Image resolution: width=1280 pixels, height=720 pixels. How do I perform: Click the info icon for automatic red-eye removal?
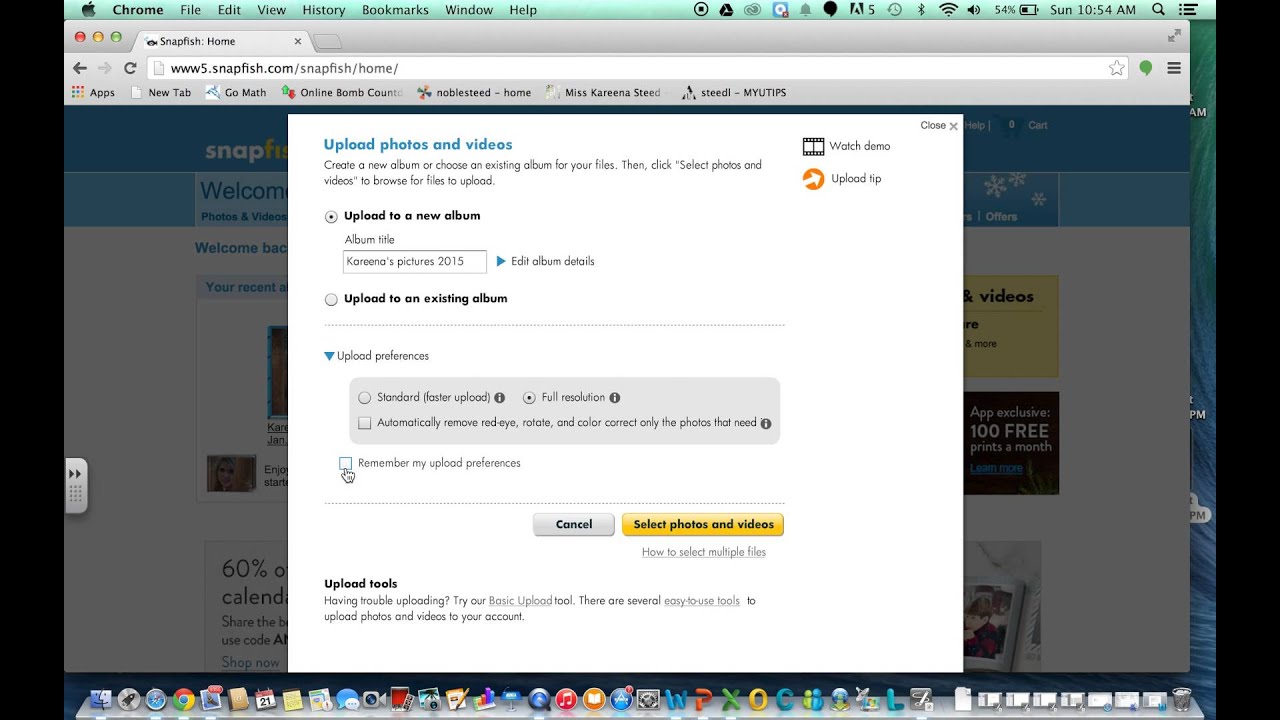pyautogui.click(x=766, y=423)
